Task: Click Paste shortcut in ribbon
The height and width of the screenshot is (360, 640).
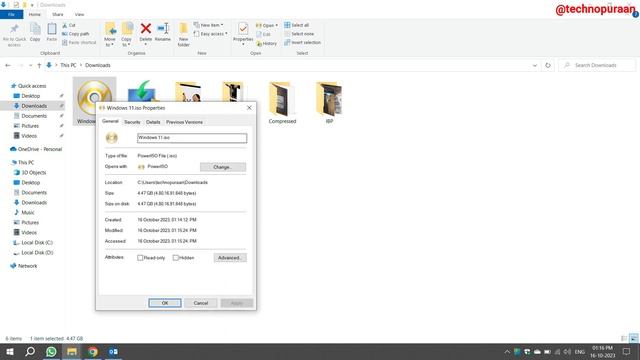Action: click(79, 42)
